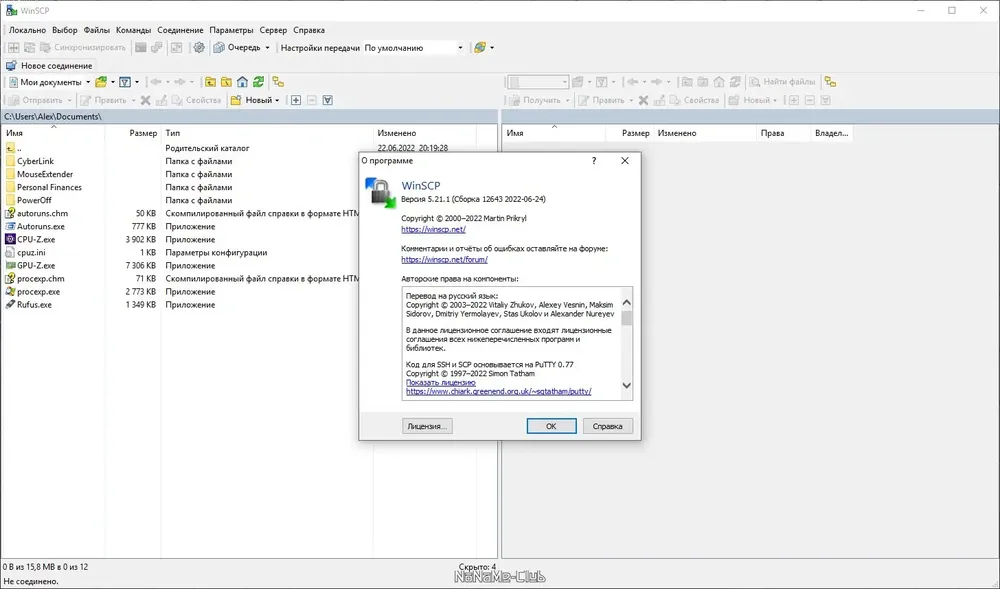Open https://winscp.net/ link
The height and width of the screenshot is (589, 1000).
point(434,229)
